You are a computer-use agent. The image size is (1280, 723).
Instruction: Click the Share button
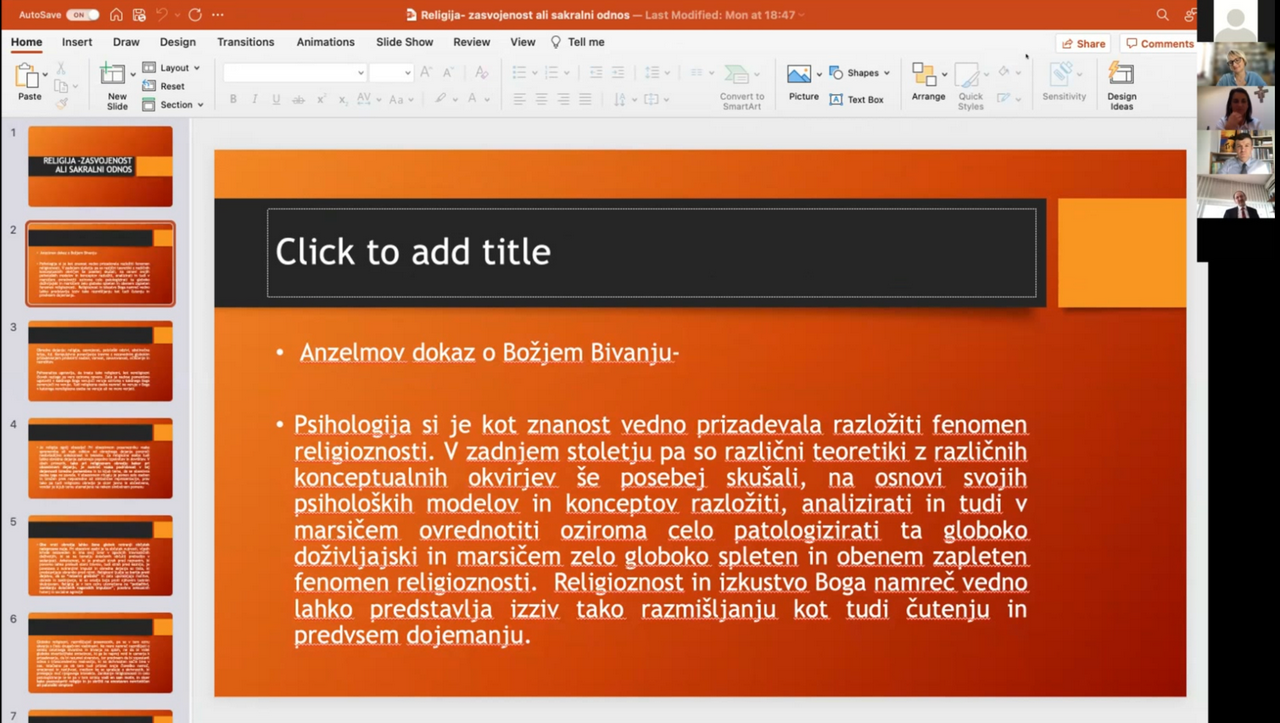[x=1084, y=44]
